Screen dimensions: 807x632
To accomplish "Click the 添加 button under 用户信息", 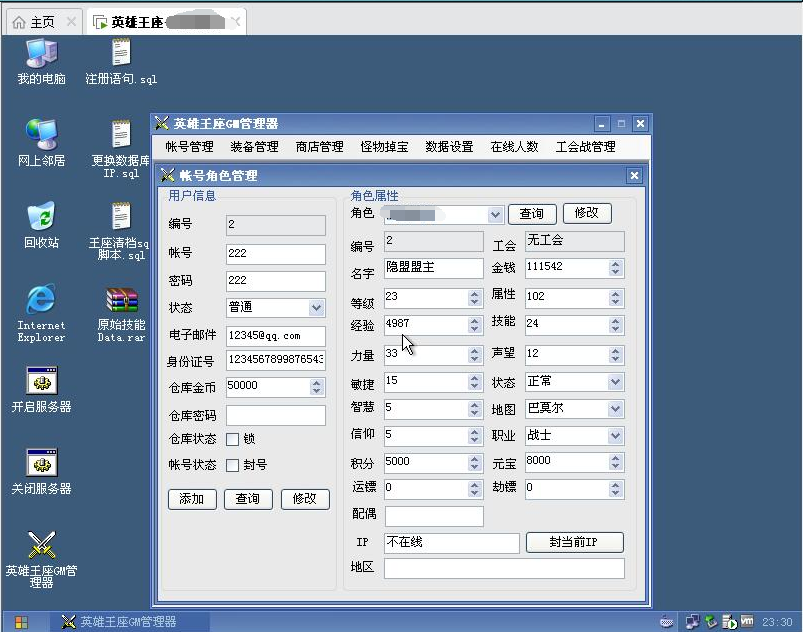I will point(191,499).
